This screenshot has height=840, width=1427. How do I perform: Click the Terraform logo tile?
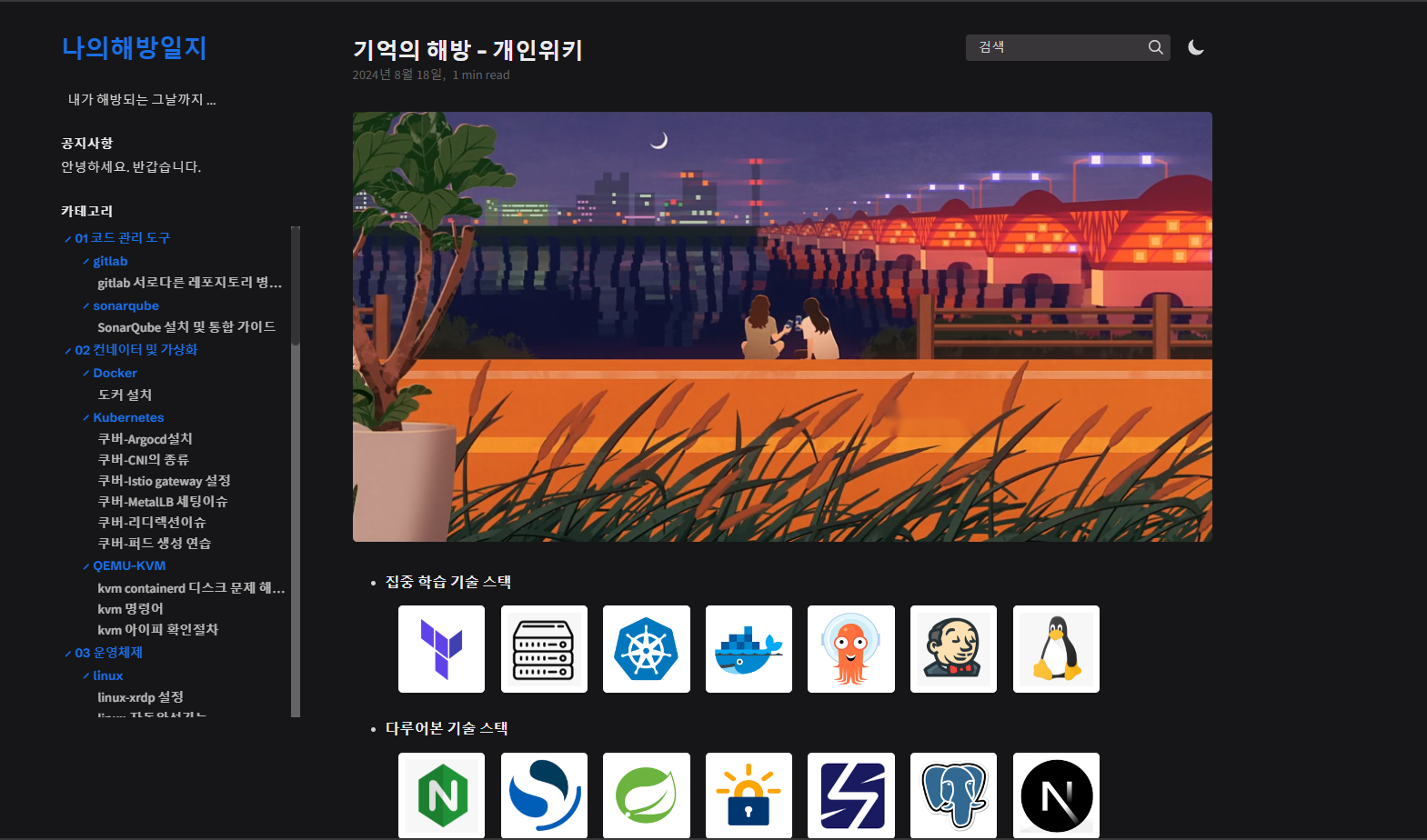(x=441, y=649)
